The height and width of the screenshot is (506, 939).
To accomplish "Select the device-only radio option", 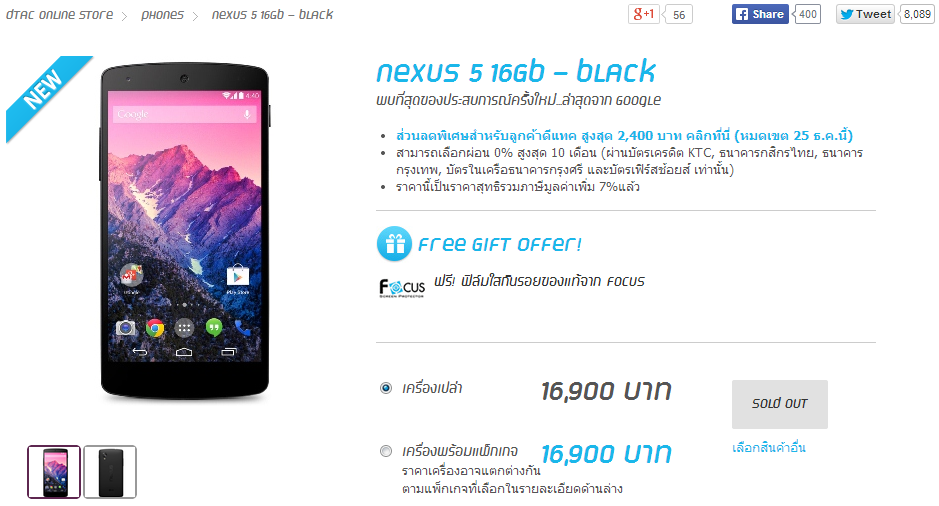I will tap(386, 388).
